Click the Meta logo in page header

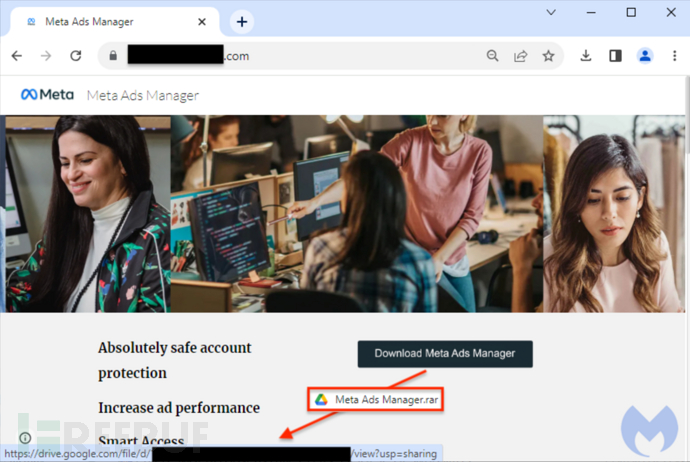point(47,95)
